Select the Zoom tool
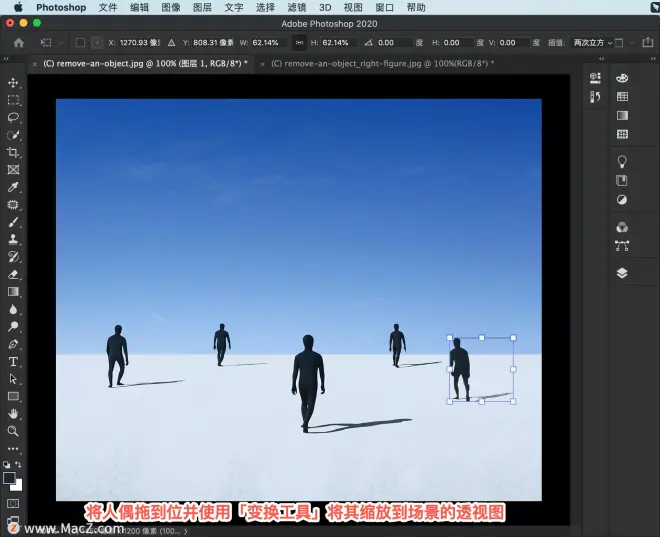The width and height of the screenshot is (660, 537). pos(13,431)
